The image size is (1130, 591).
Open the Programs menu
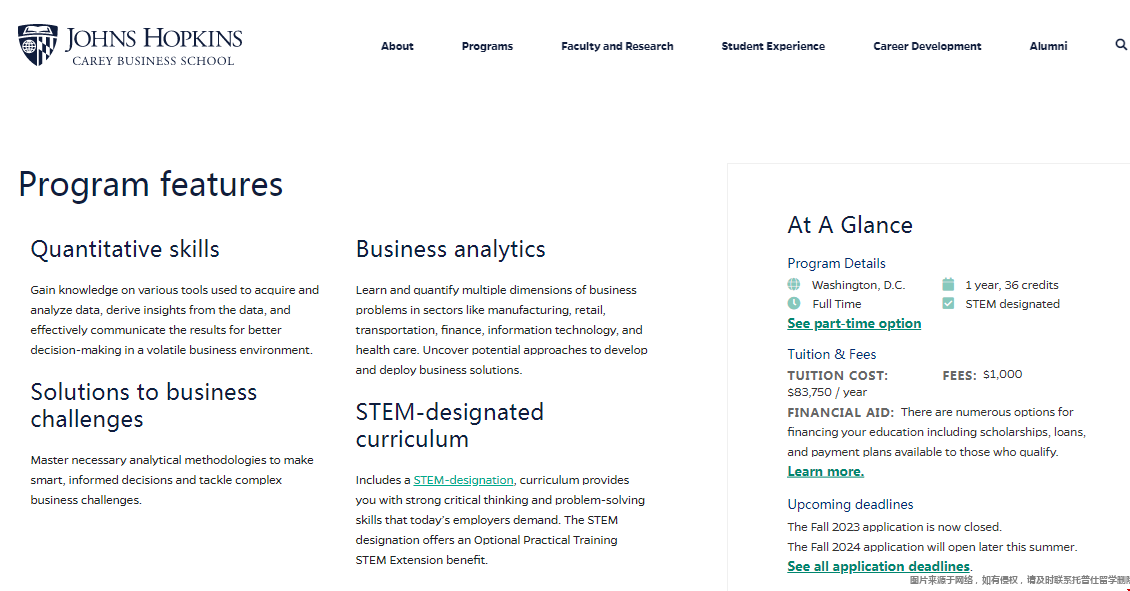(x=487, y=46)
